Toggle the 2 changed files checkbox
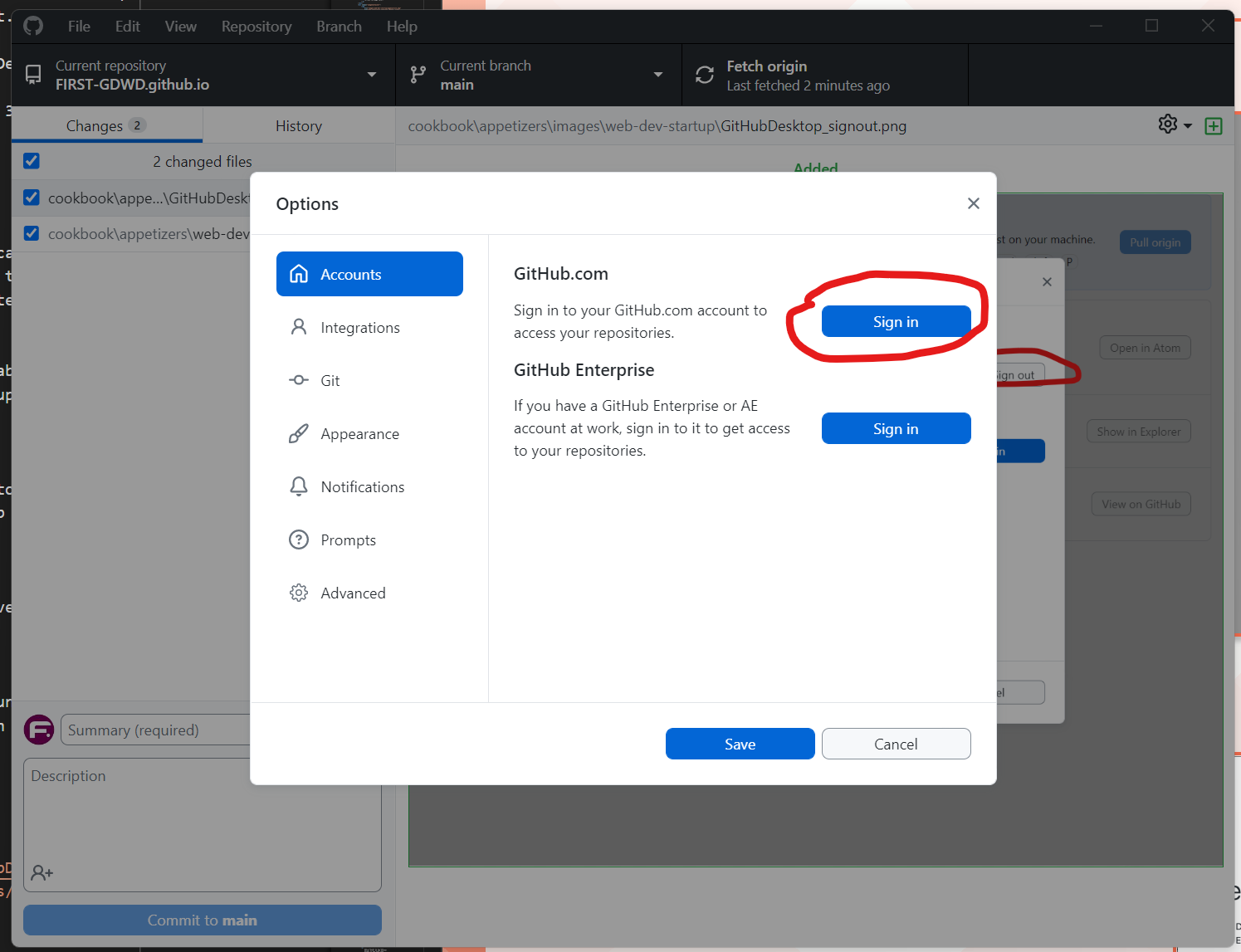 (32, 161)
